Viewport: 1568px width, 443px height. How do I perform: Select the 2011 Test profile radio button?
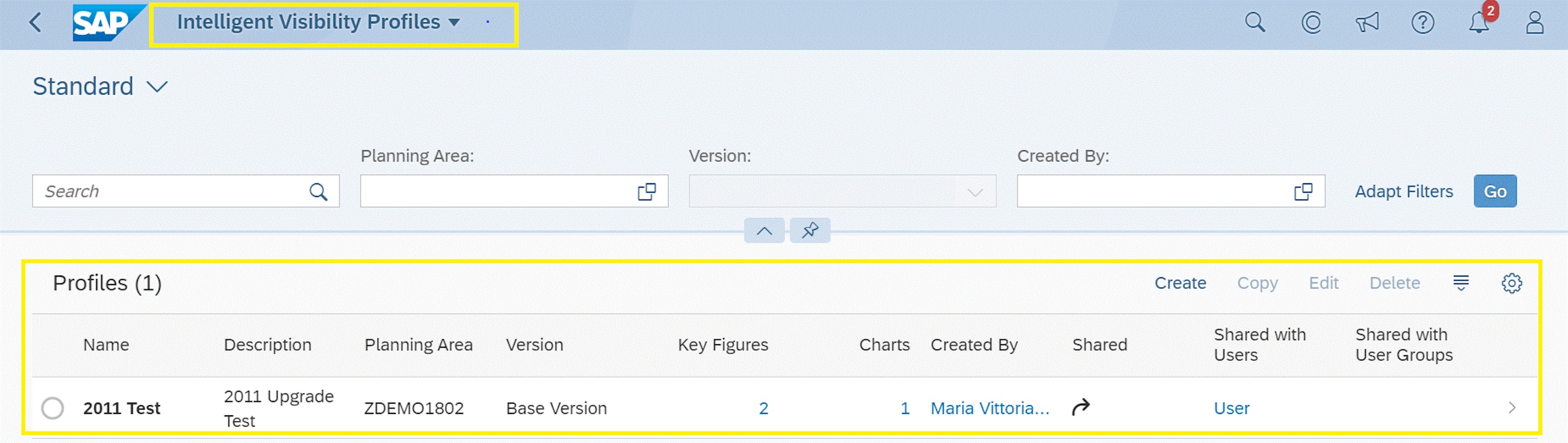[52, 407]
